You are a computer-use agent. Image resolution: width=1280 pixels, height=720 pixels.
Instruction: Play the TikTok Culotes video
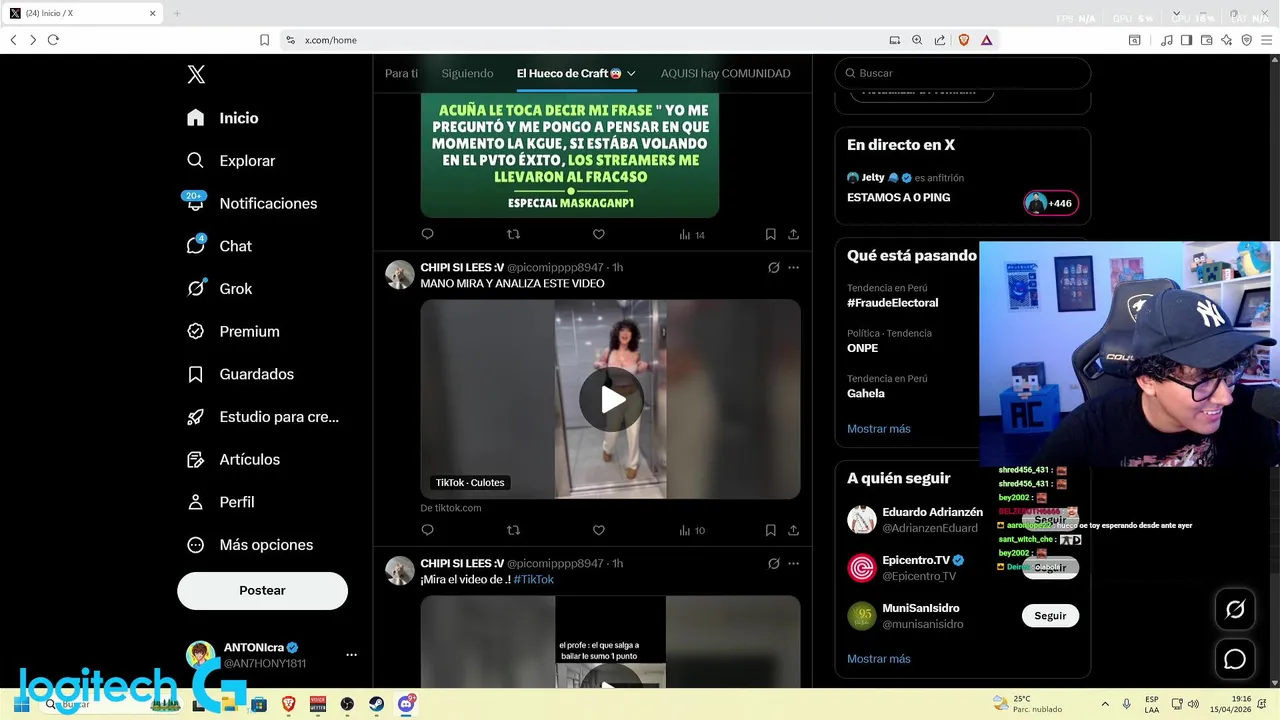[611, 400]
